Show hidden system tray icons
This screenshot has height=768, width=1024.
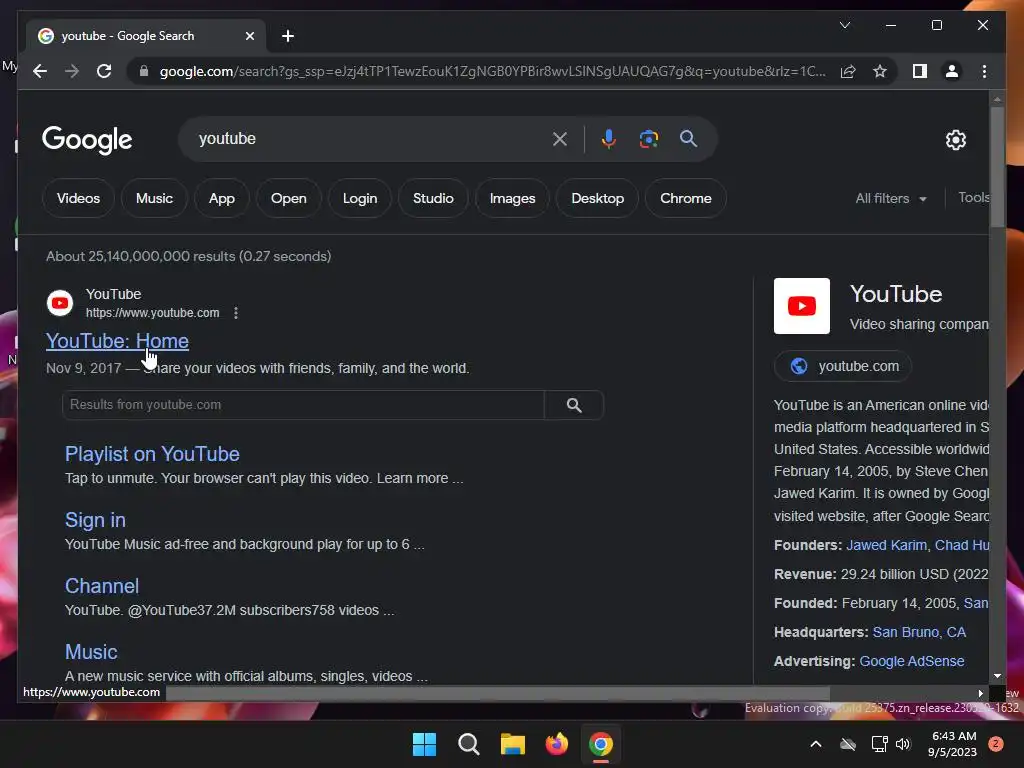[816, 744]
